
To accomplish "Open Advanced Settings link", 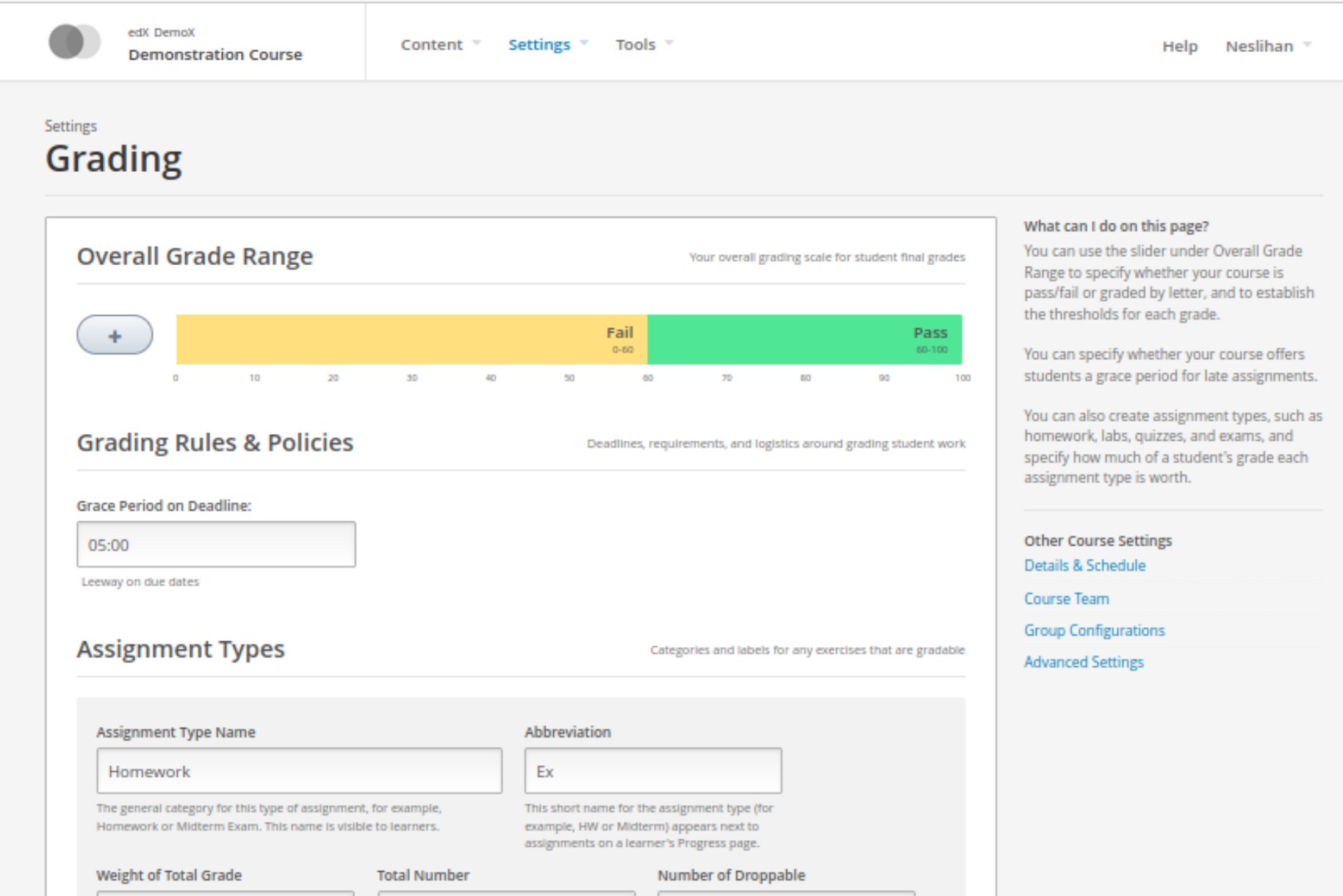I will tap(1084, 662).
